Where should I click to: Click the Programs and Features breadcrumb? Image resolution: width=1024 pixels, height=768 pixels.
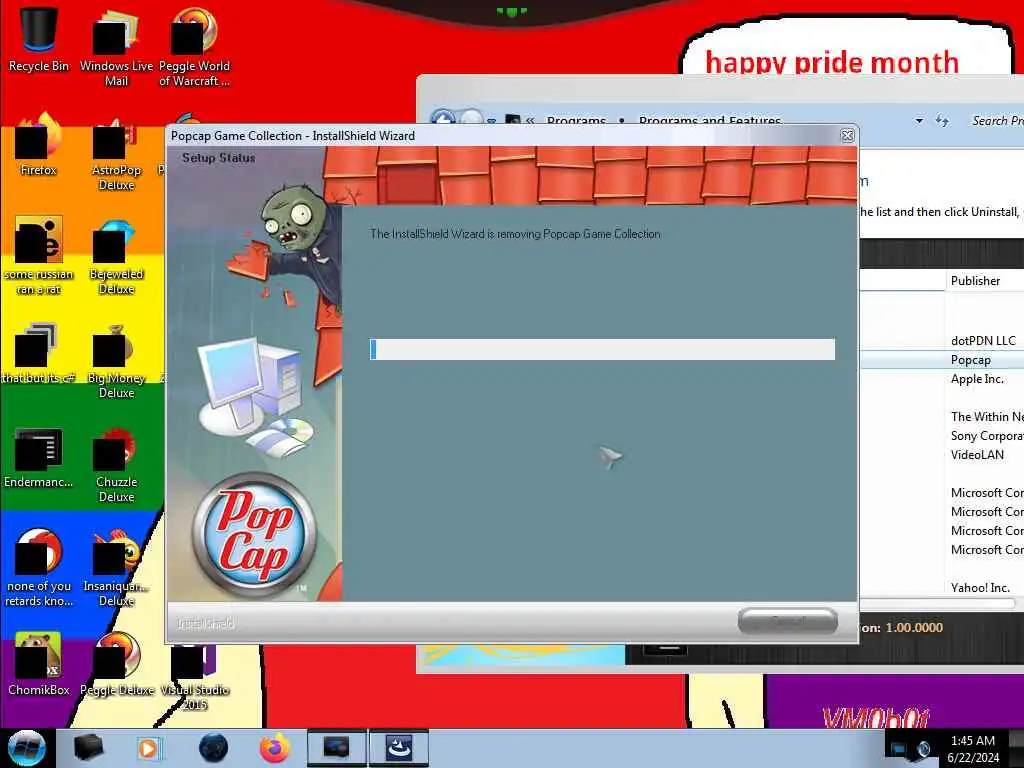(x=710, y=121)
